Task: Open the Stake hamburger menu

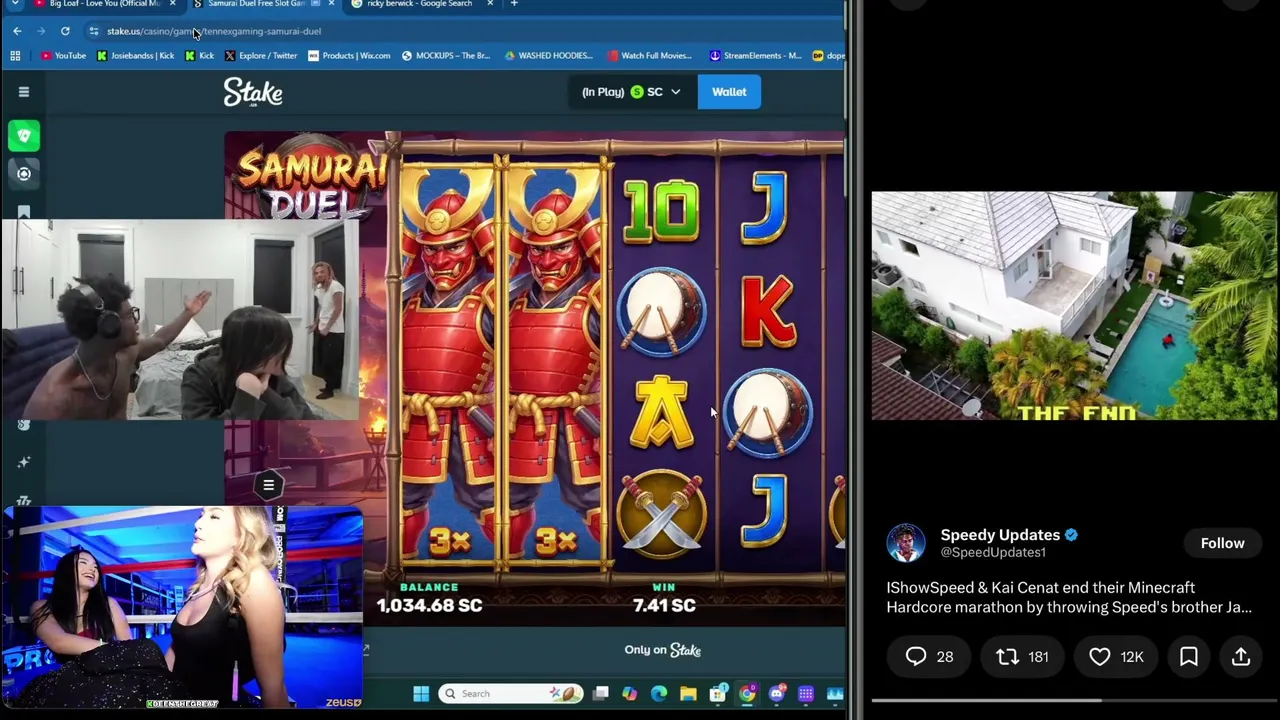Action: pos(24,92)
